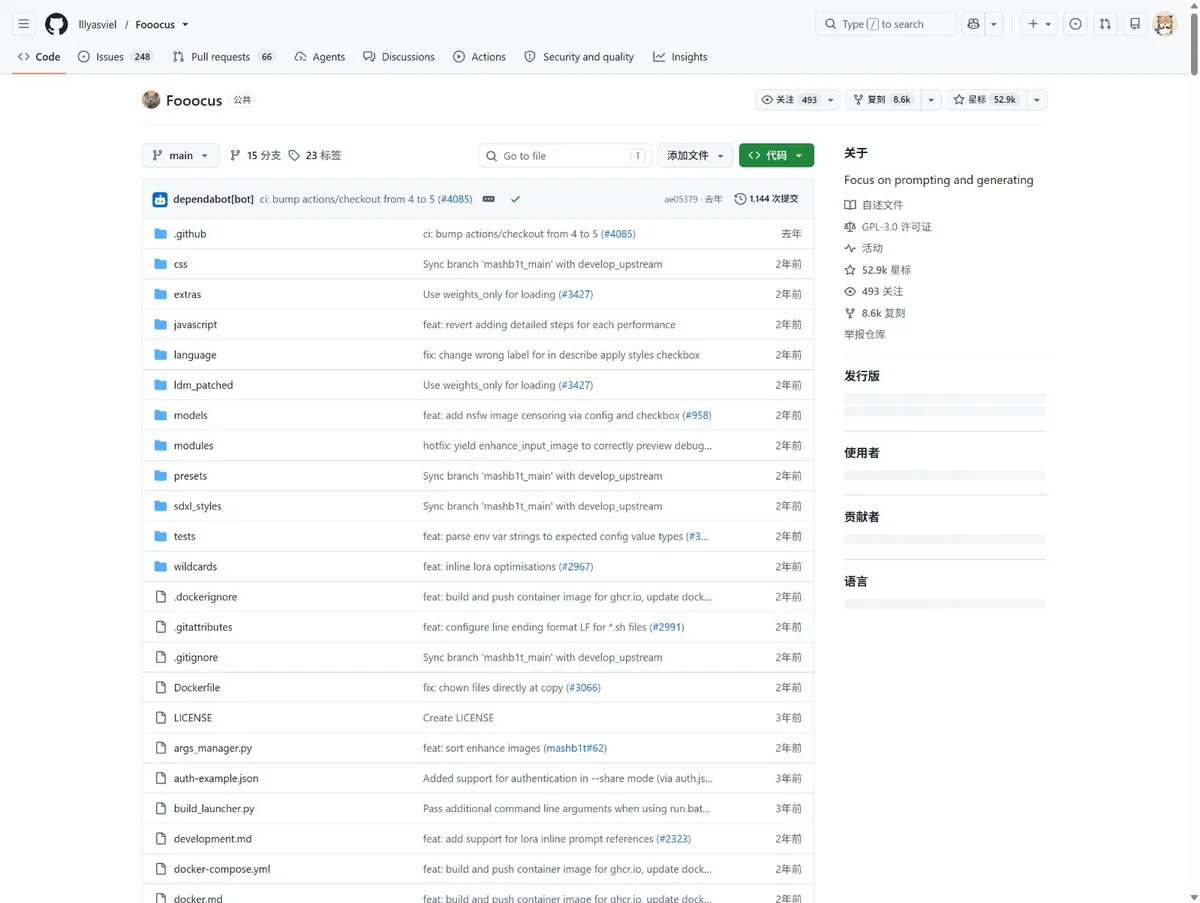
Task: View the 15 branches link
Action: coord(255,155)
